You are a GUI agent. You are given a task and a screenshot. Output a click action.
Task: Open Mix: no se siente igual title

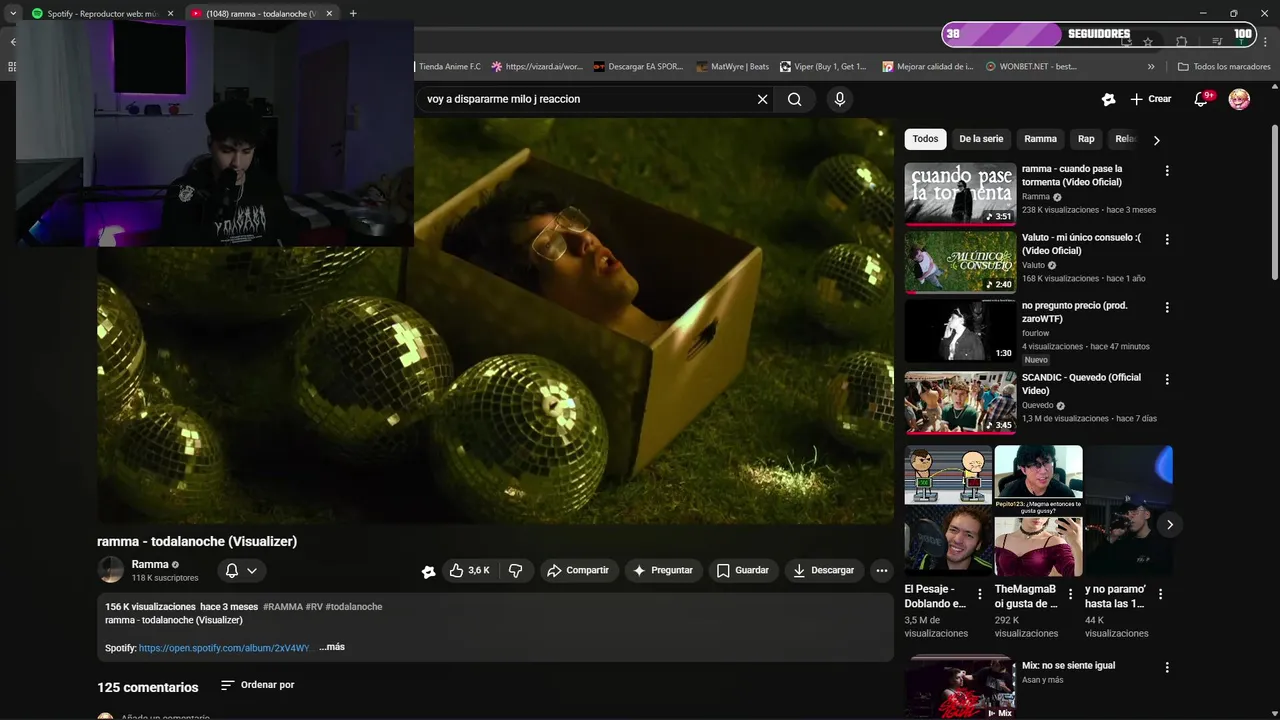[1068, 665]
